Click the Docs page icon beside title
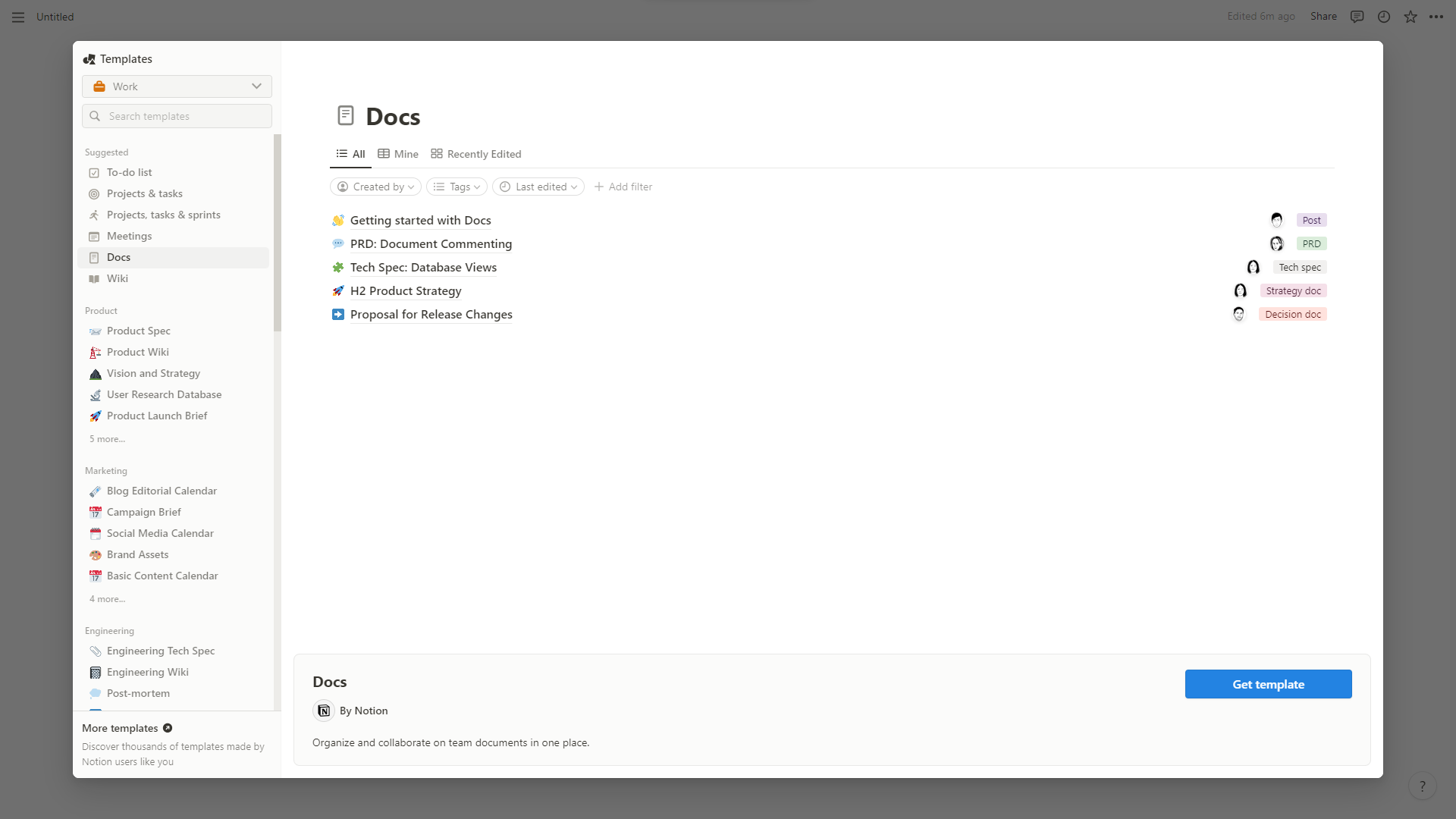 [x=346, y=116]
